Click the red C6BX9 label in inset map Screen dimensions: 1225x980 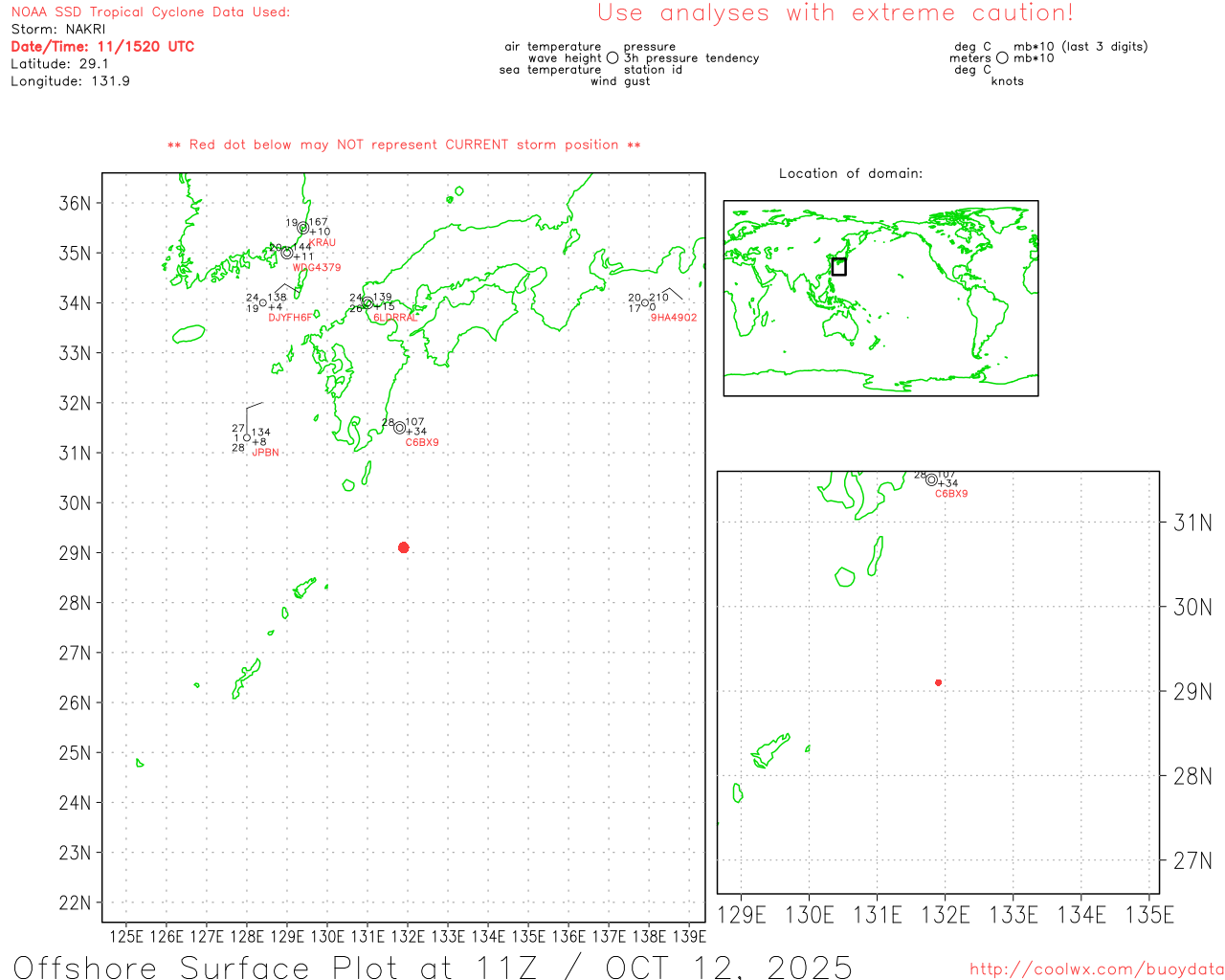[x=951, y=494]
